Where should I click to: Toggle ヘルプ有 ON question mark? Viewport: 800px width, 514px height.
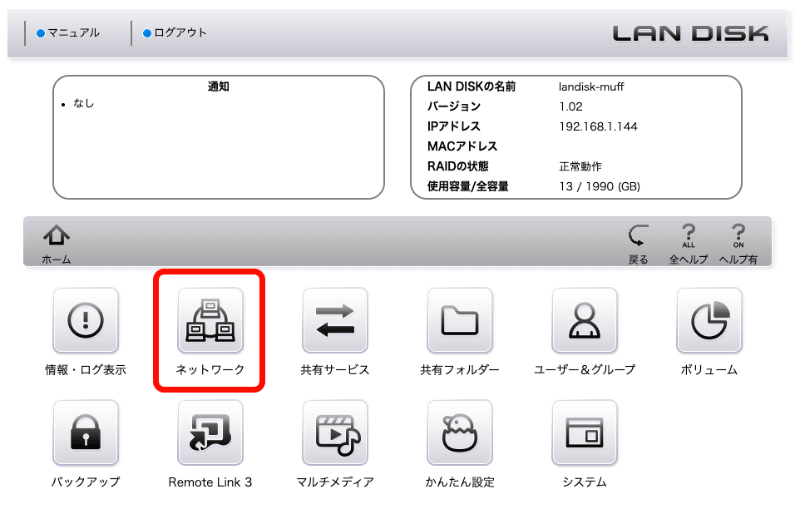[738, 243]
